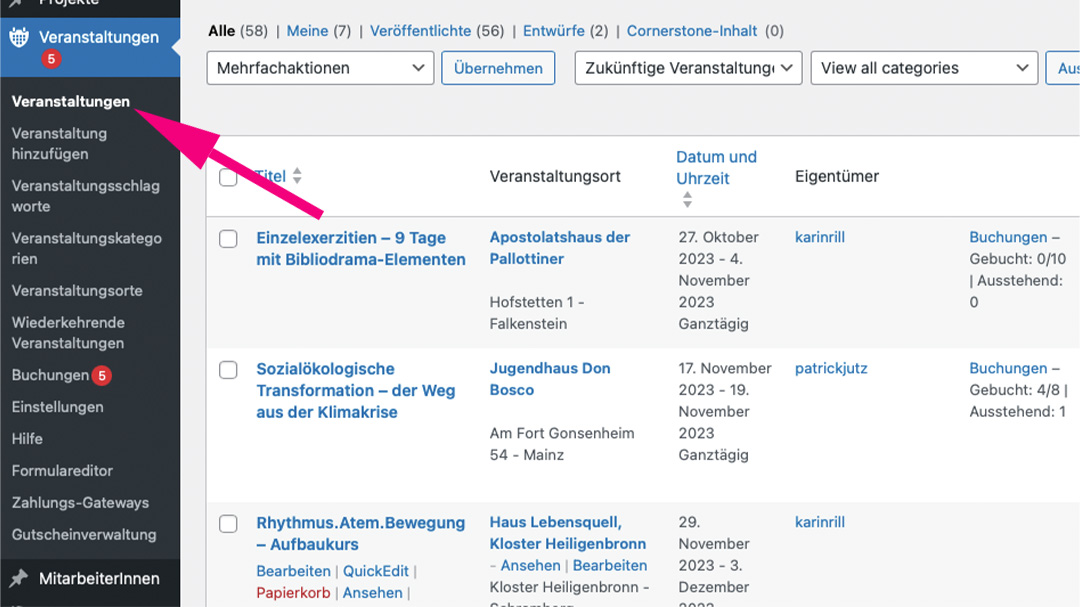Image resolution: width=1080 pixels, height=607 pixels.
Task: Click the sort arrows beside Titel column
Action: (297, 176)
